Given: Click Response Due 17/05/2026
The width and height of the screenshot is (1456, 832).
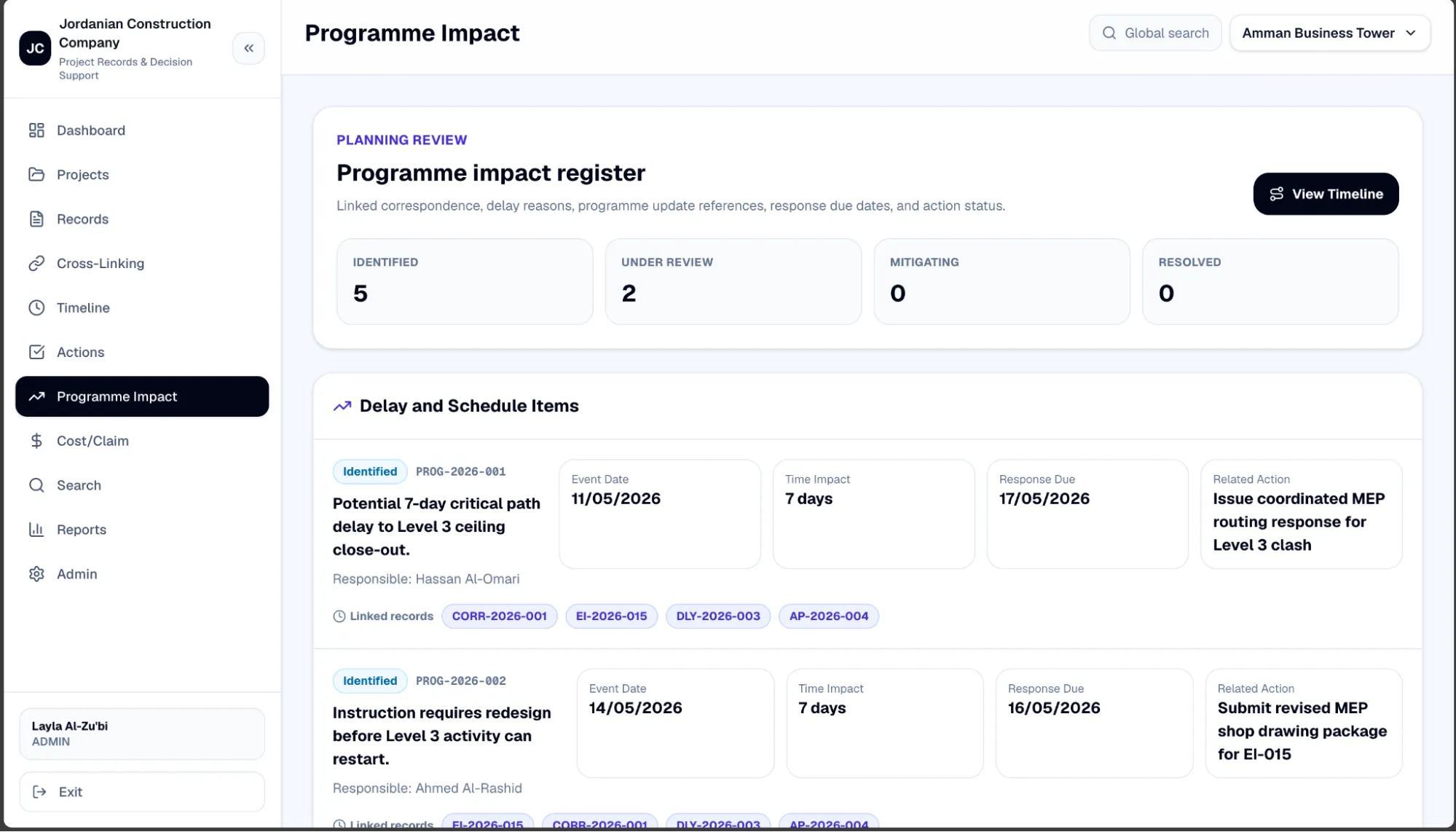Looking at the screenshot, I should 1087,514.
